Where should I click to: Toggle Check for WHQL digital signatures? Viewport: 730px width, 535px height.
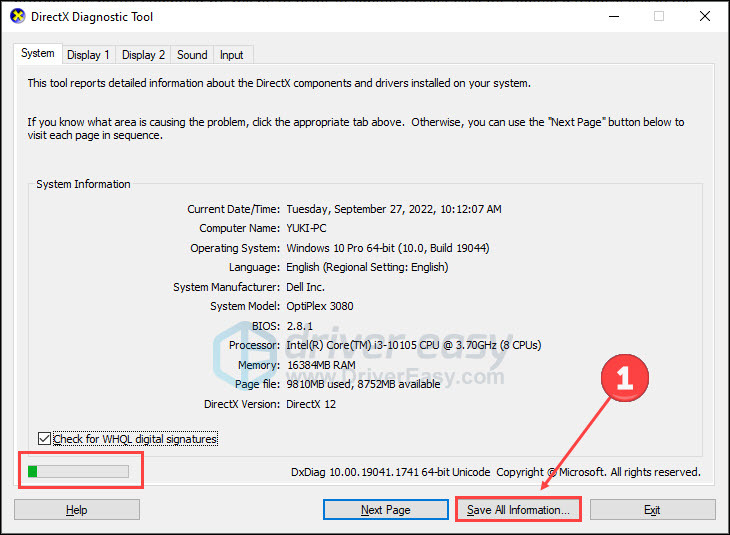click(x=128, y=439)
